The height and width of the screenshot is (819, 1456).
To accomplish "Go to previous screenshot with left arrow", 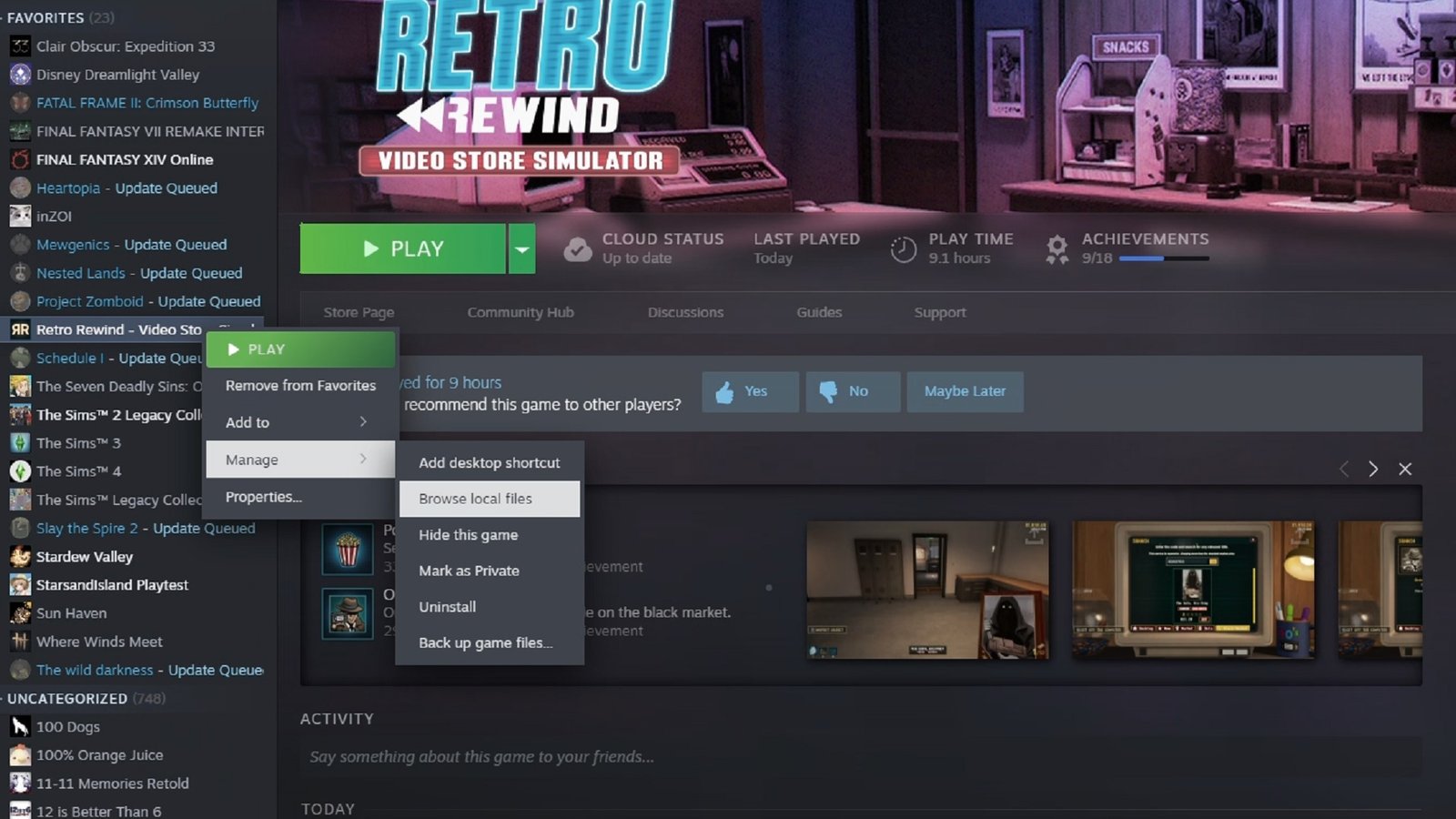I will [x=1343, y=469].
